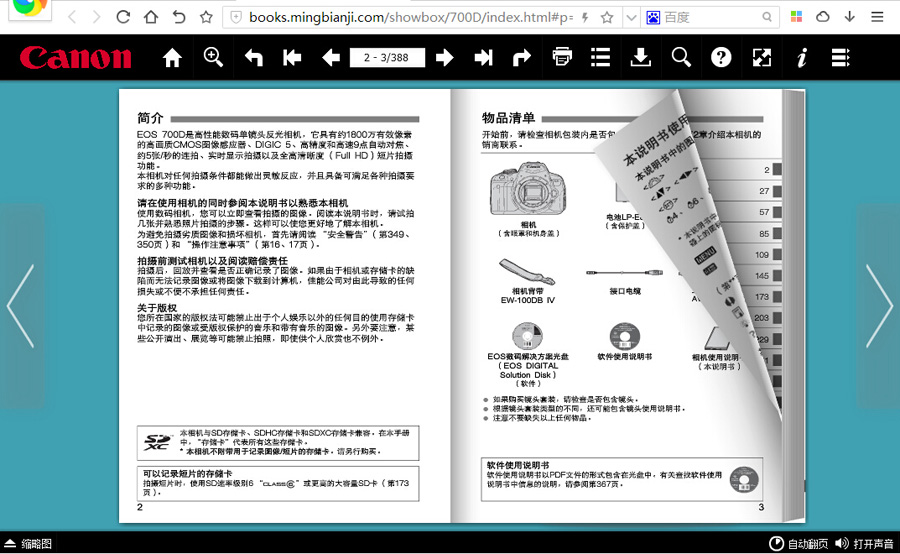Viewport: 900px width, 554px height.
Task: Click the 关于版权 heading
Action: 157,308
